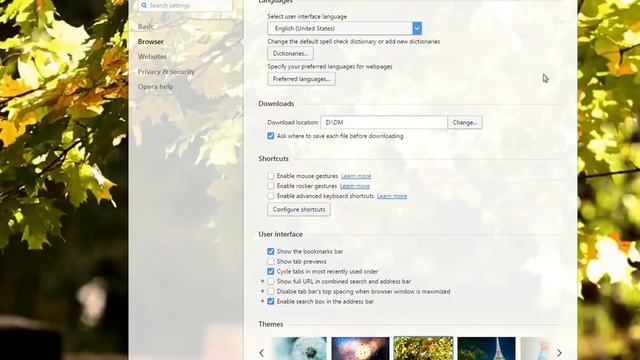Viewport: 640px width, 360px height.
Task: Click the Dictionaries... button
Action: [290, 53]
